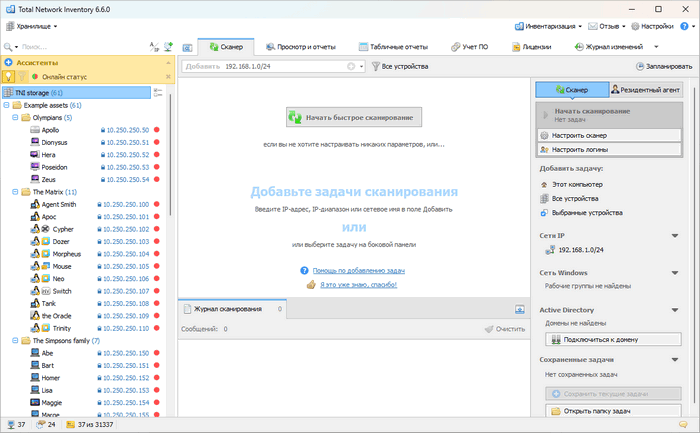
Task: Click the add device icon beside search
Action: [169, 46]
